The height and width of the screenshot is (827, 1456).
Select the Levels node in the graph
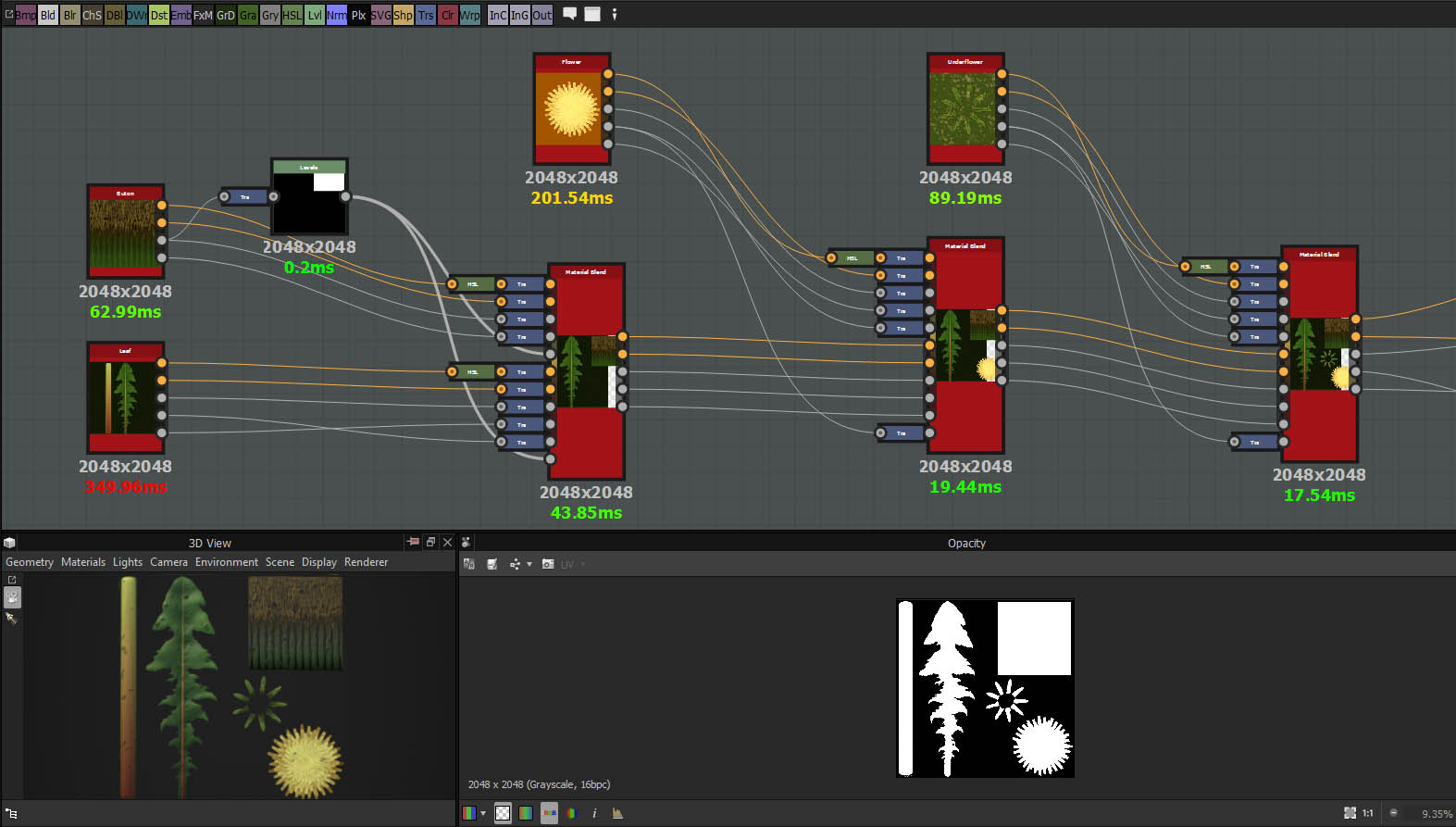(x=309, y=196)
